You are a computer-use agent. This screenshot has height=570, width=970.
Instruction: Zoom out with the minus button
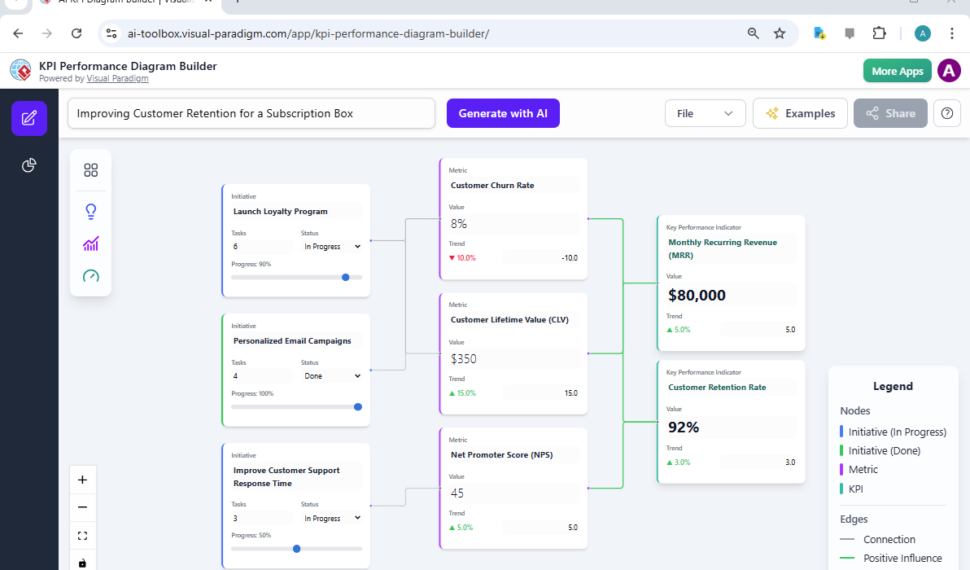pyautogui.click(x=83, y=507)
